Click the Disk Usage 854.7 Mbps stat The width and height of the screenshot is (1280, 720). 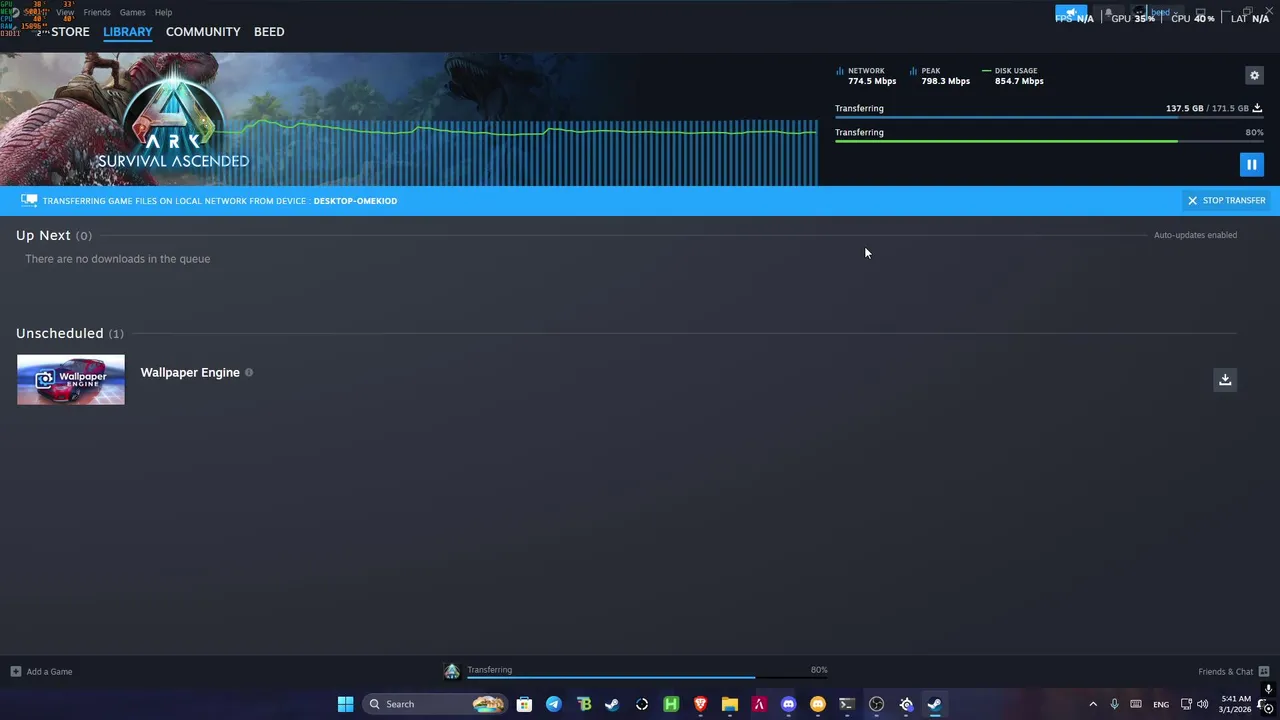pos(1013,76)
